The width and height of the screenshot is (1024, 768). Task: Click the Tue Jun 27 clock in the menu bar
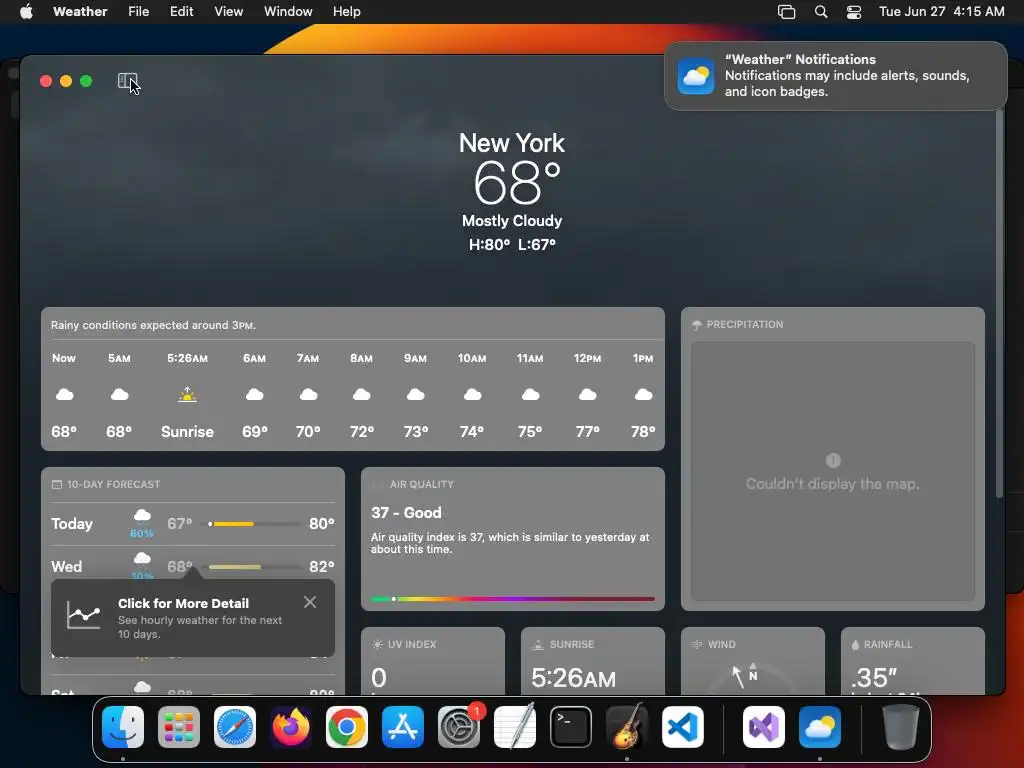tap(941, 11)
